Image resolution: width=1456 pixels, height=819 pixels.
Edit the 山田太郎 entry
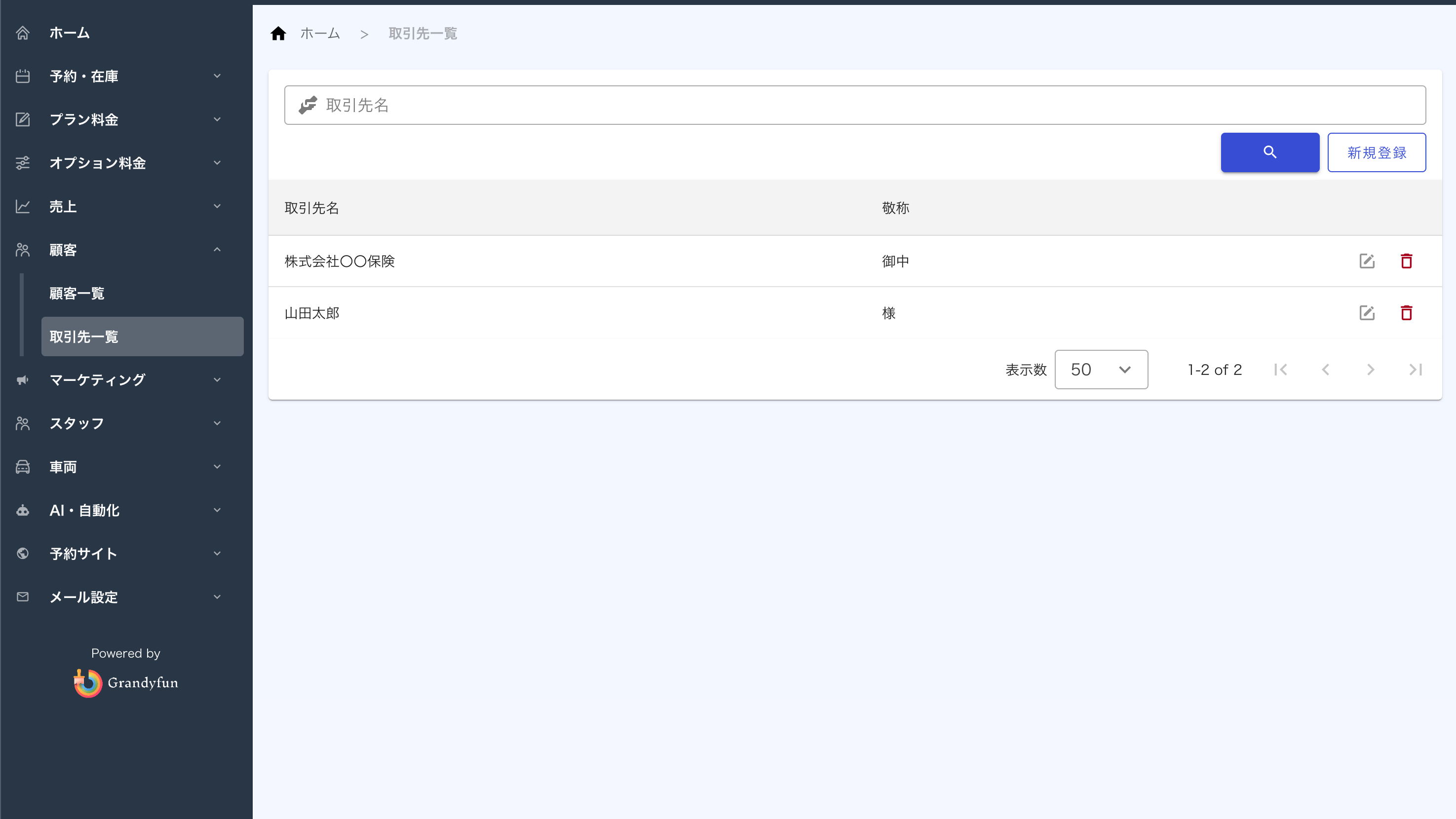[x=1367, y=313]
